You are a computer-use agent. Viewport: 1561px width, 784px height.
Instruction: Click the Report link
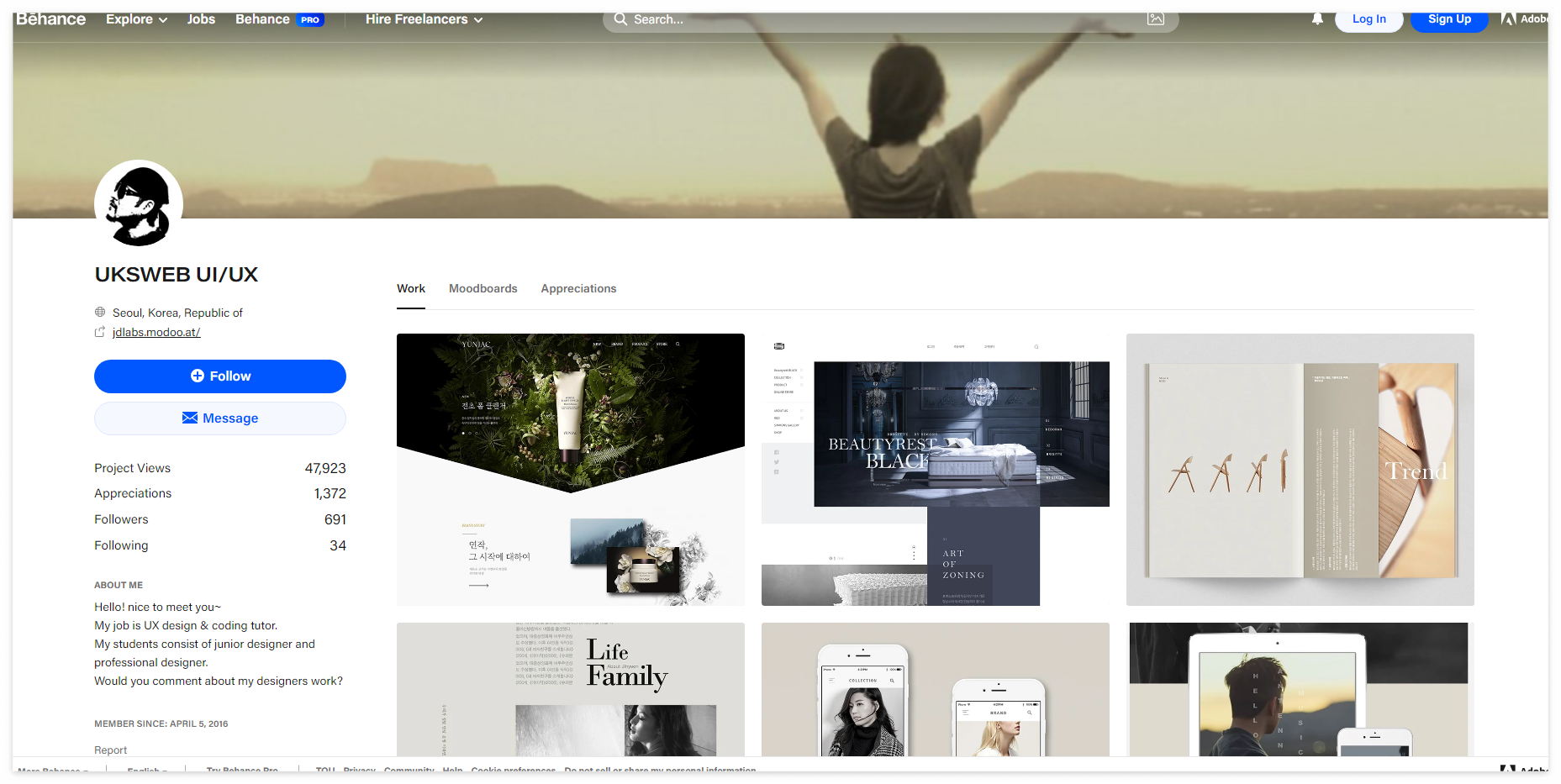[110, 750]
